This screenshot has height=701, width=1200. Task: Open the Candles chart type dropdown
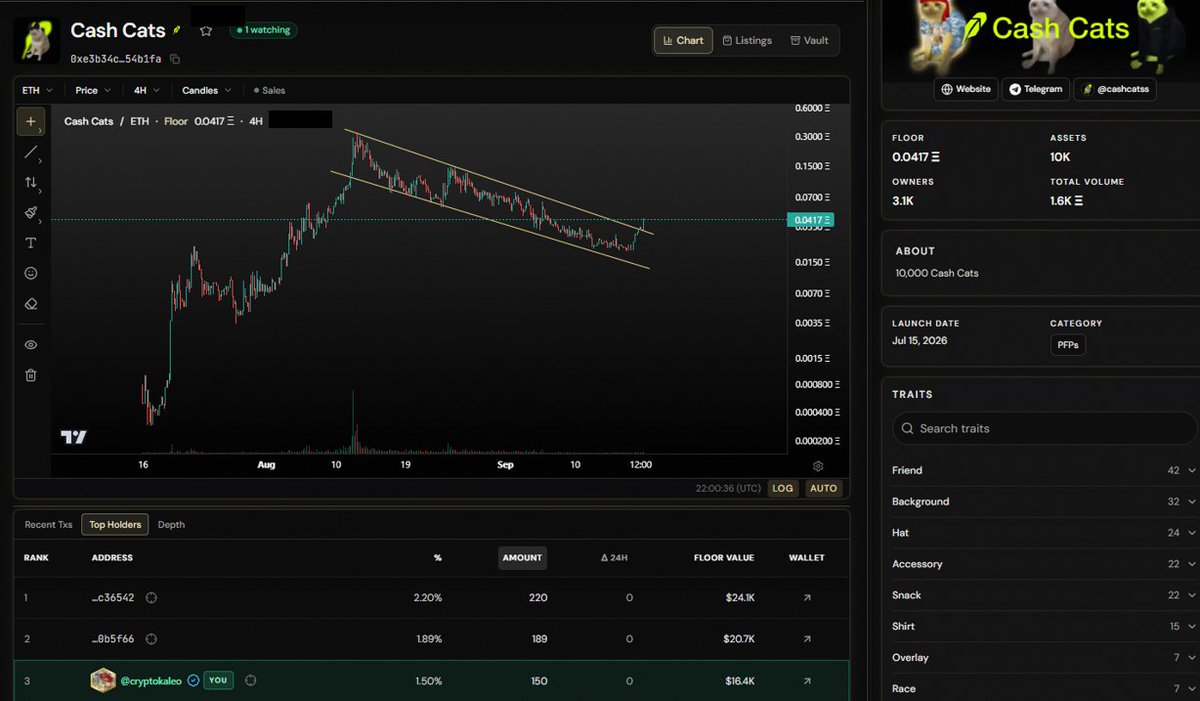click(207, 90)
